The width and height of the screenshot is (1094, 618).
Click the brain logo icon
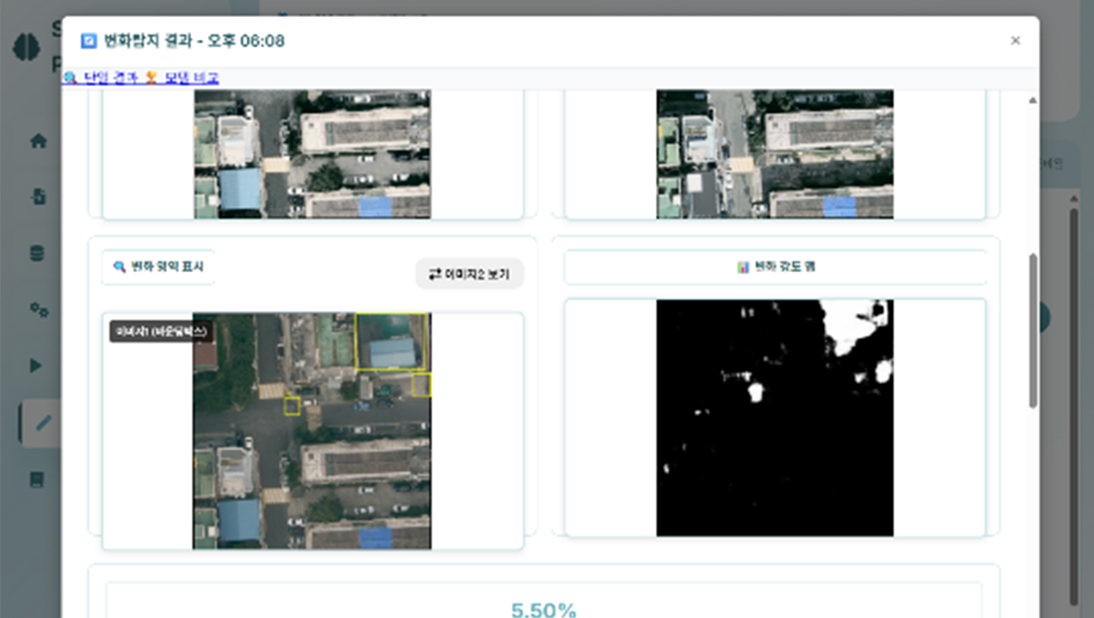[26, 49]
